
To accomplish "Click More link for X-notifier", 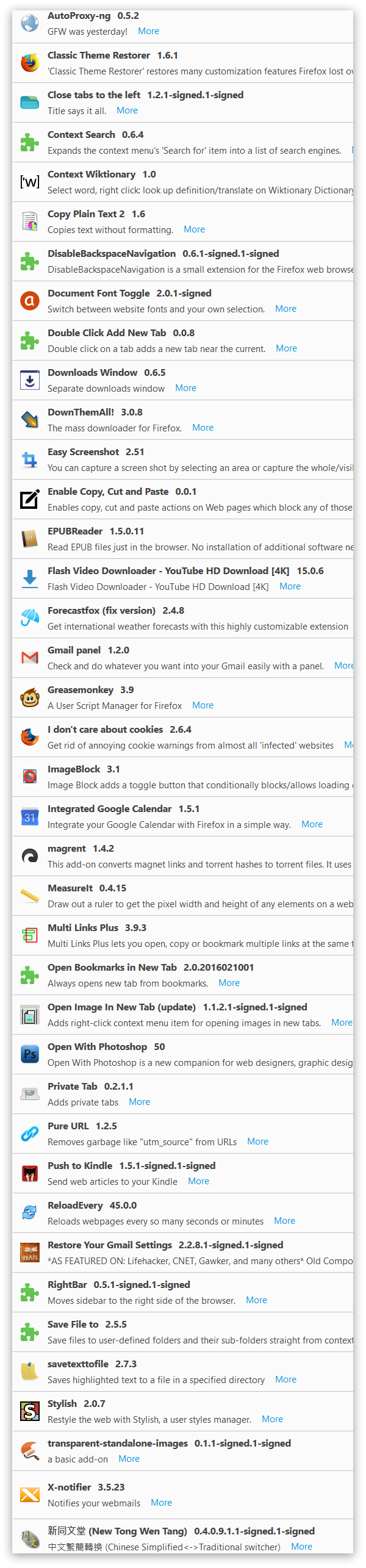I will [161, 1503].
